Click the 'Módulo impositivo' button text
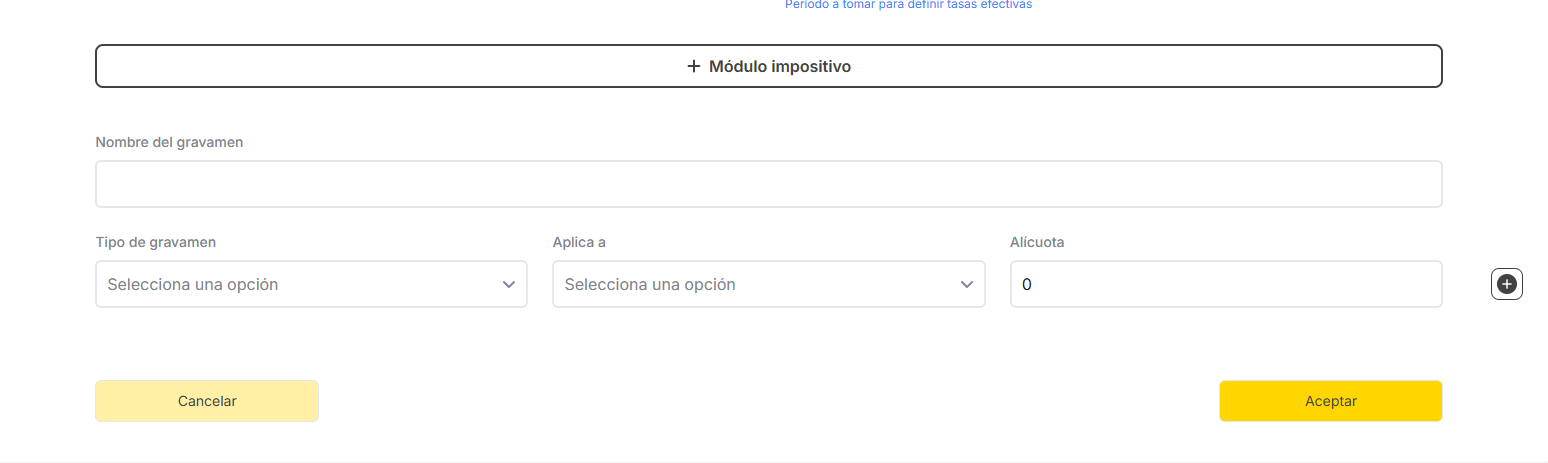Image resolution: width=1548 pixels, height=463 pixels. pyautogui.click(x=780, y=67)
